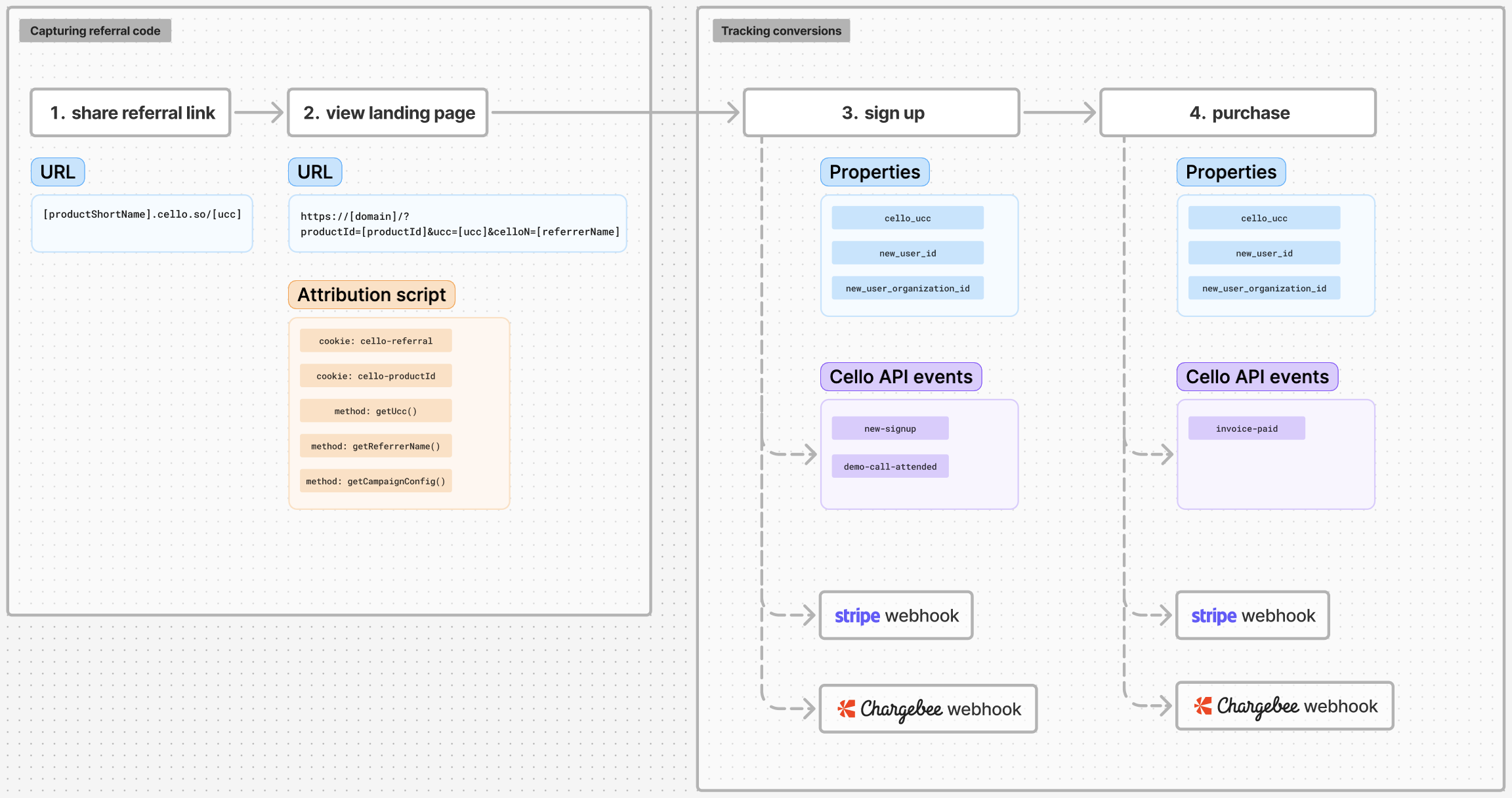
Task: Click the 'method: getCampaignConfig()' item
Action: click(375, 481)
